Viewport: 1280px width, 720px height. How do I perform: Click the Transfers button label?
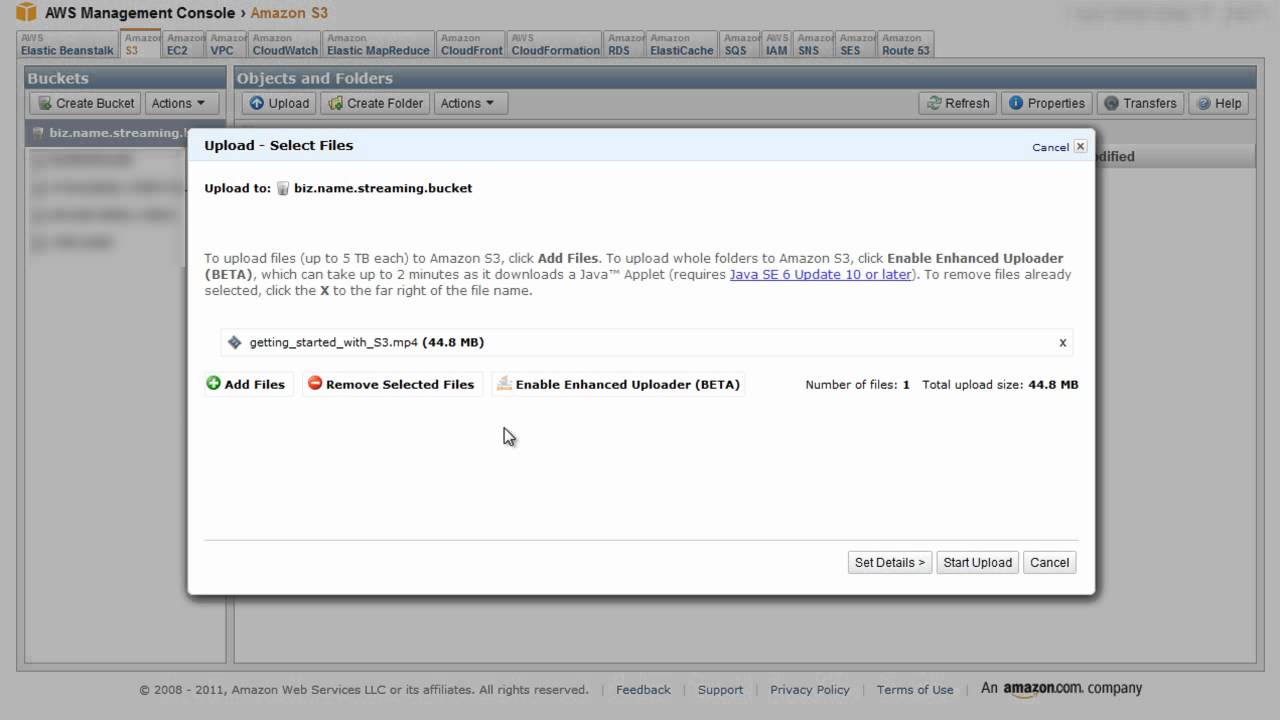coord(1150,103)
